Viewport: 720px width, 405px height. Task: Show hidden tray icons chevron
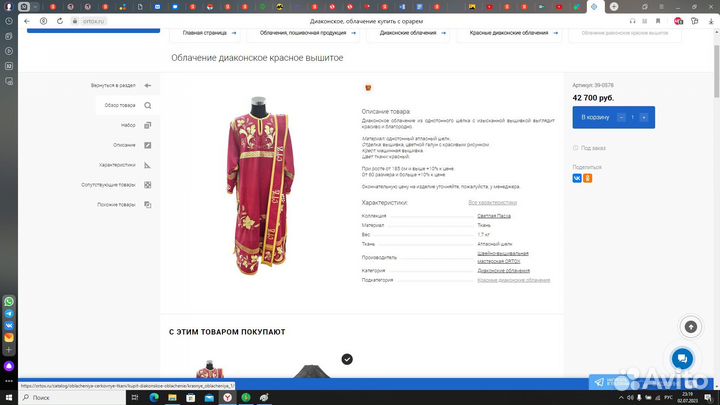(x=621, y=398)
